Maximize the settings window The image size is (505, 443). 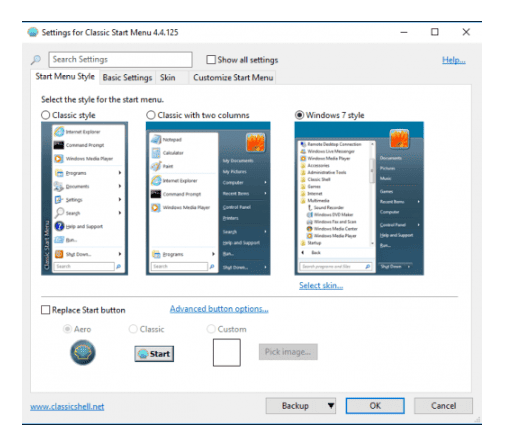click(435, 32)
